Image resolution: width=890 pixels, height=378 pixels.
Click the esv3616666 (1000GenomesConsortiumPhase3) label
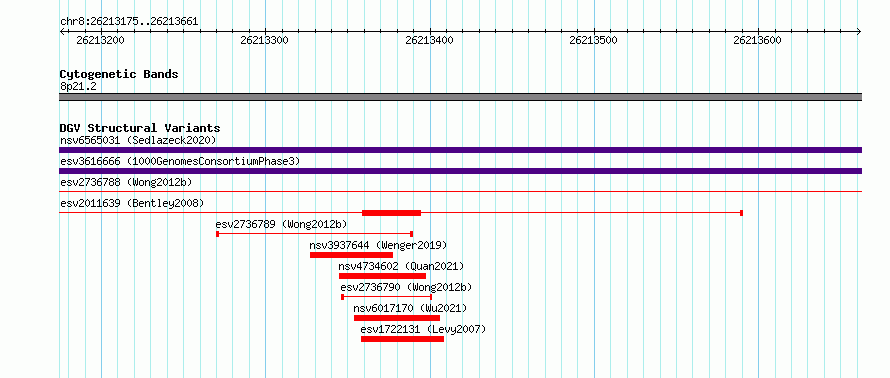pos(180,161)
